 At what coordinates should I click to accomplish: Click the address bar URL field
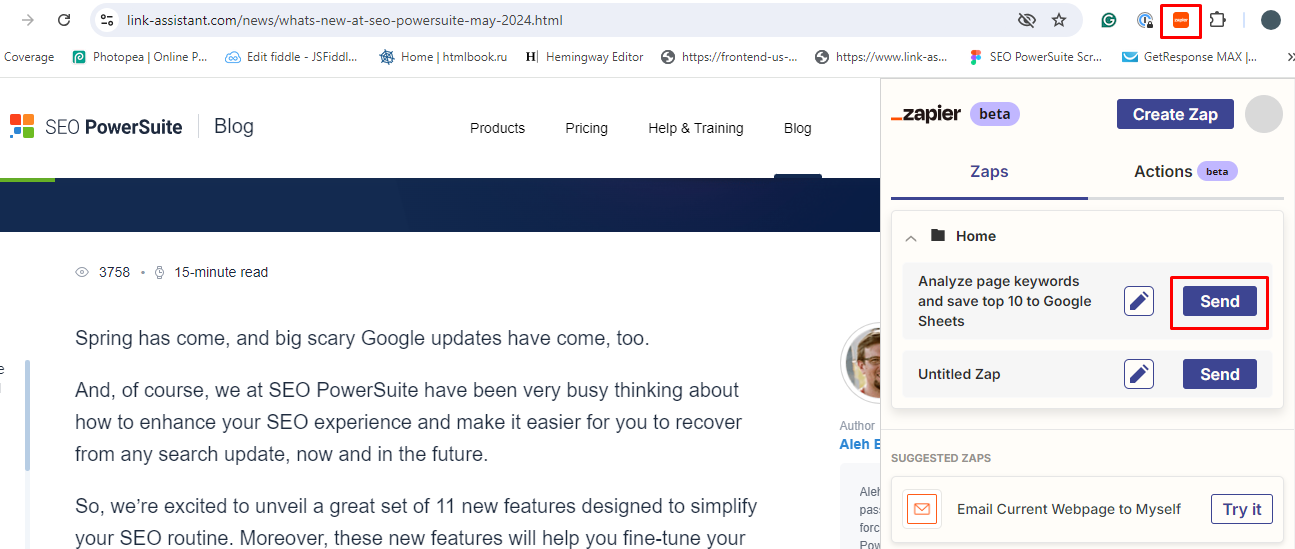tap(560, 20)
